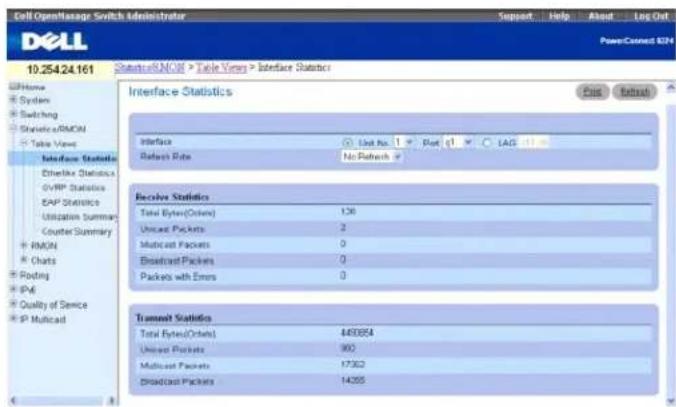Open the Port dropdown

pos(459,142)
